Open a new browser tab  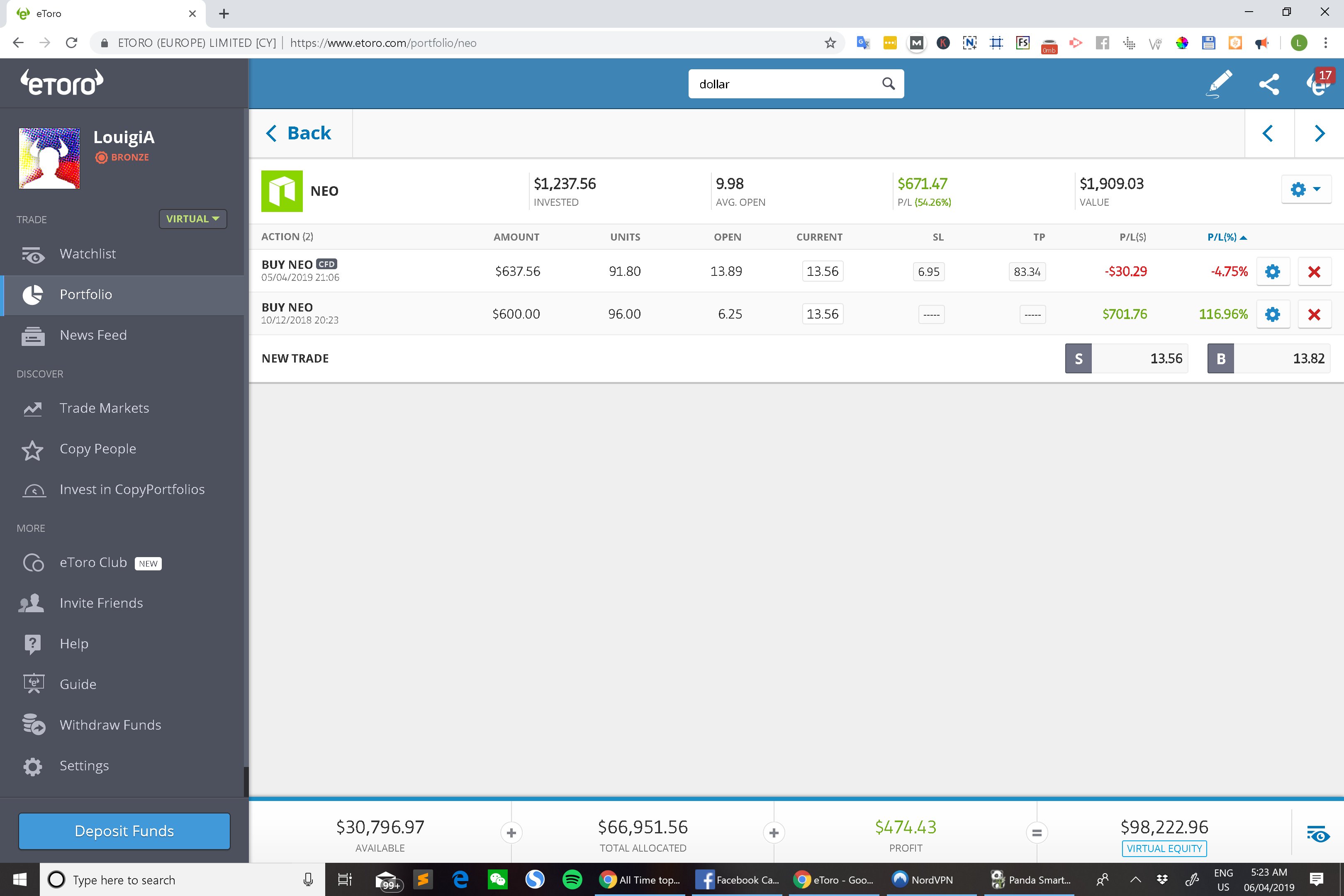224,14
